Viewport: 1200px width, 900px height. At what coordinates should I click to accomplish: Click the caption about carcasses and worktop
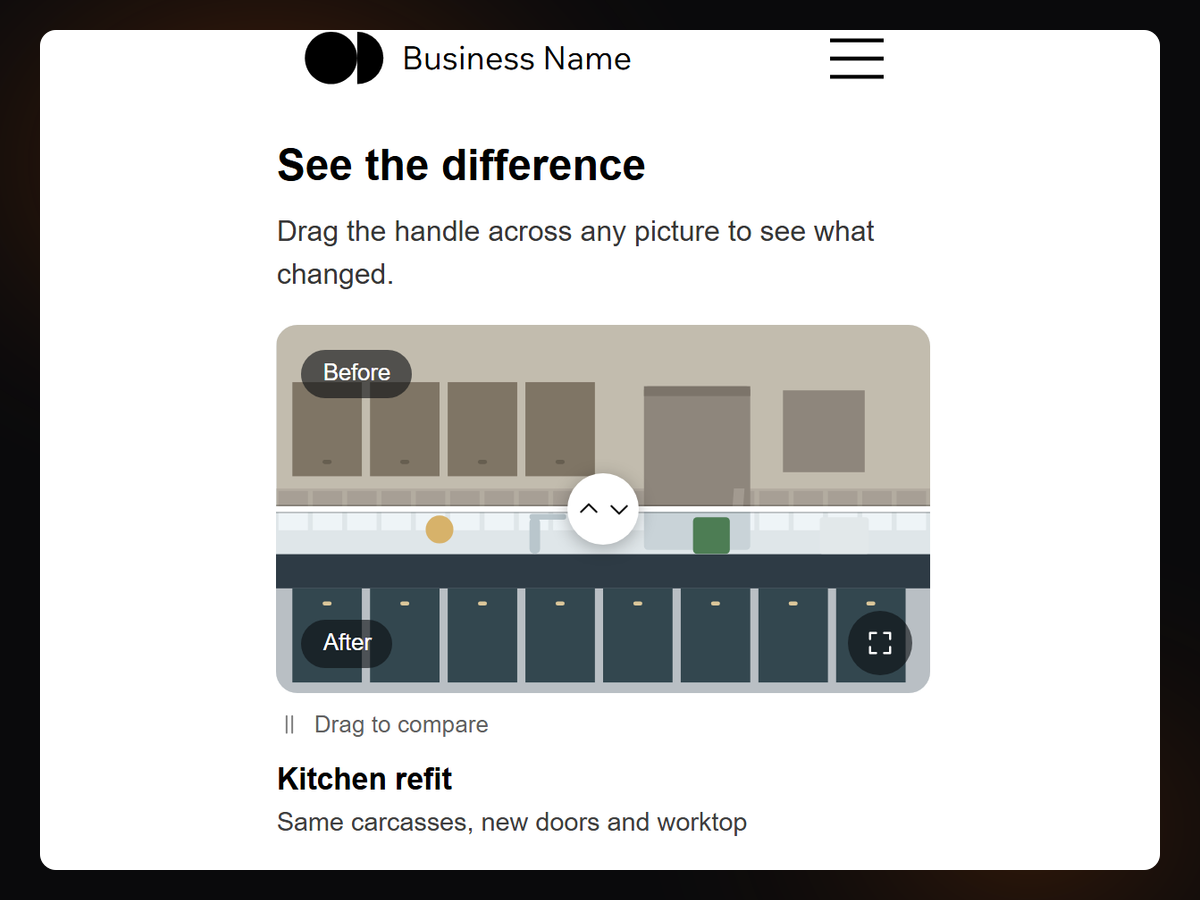pos(512,823)
